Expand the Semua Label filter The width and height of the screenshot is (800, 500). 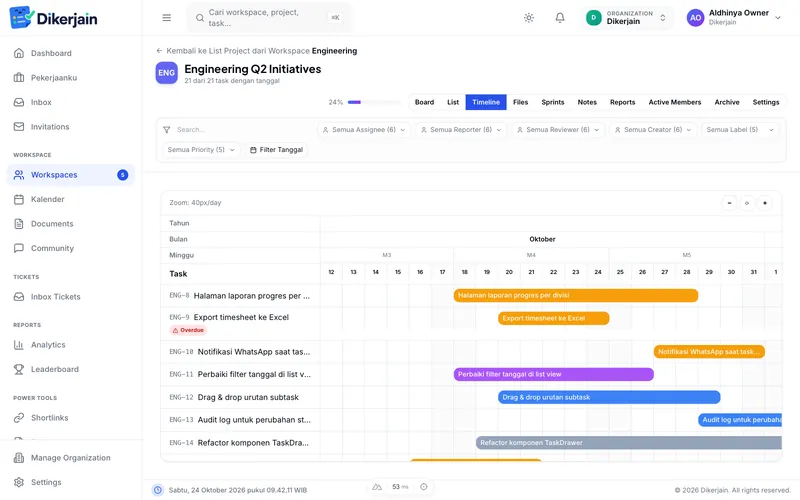(740, 130)
